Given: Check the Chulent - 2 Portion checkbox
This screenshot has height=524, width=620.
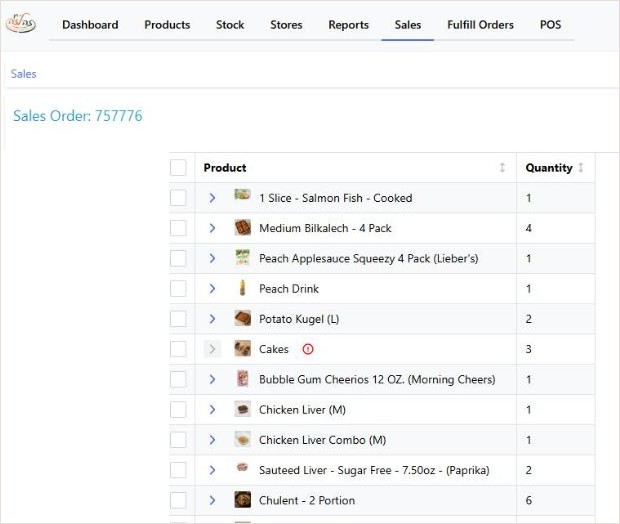Looking at the screenshot, I should tap(178, 500).
